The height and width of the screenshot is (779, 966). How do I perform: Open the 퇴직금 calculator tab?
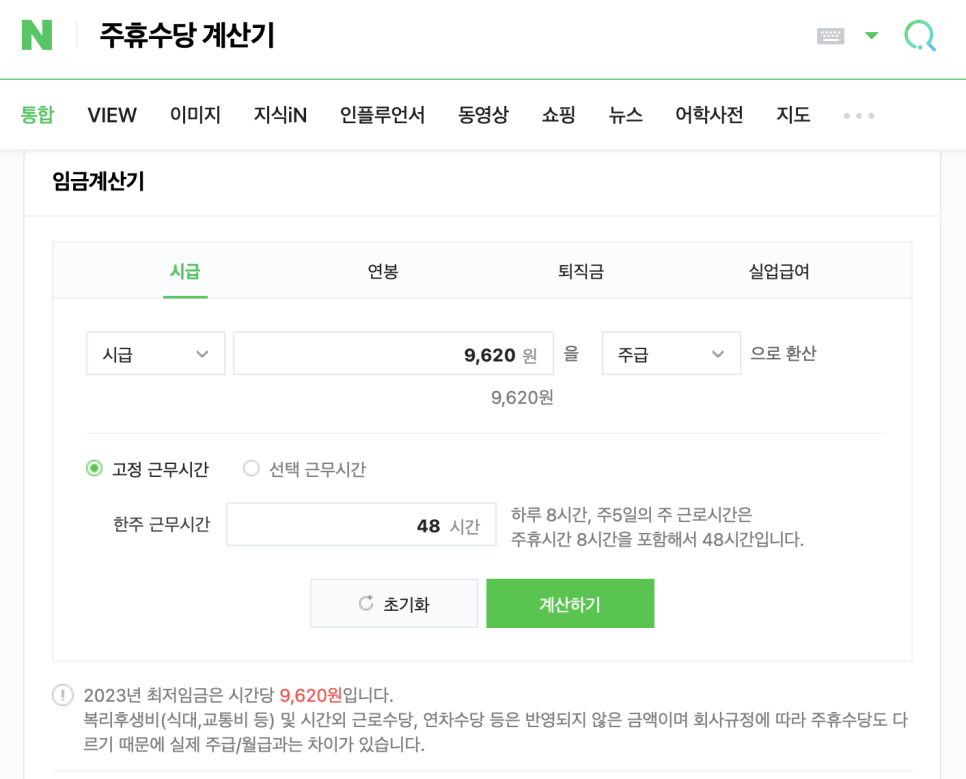(581, 271)
